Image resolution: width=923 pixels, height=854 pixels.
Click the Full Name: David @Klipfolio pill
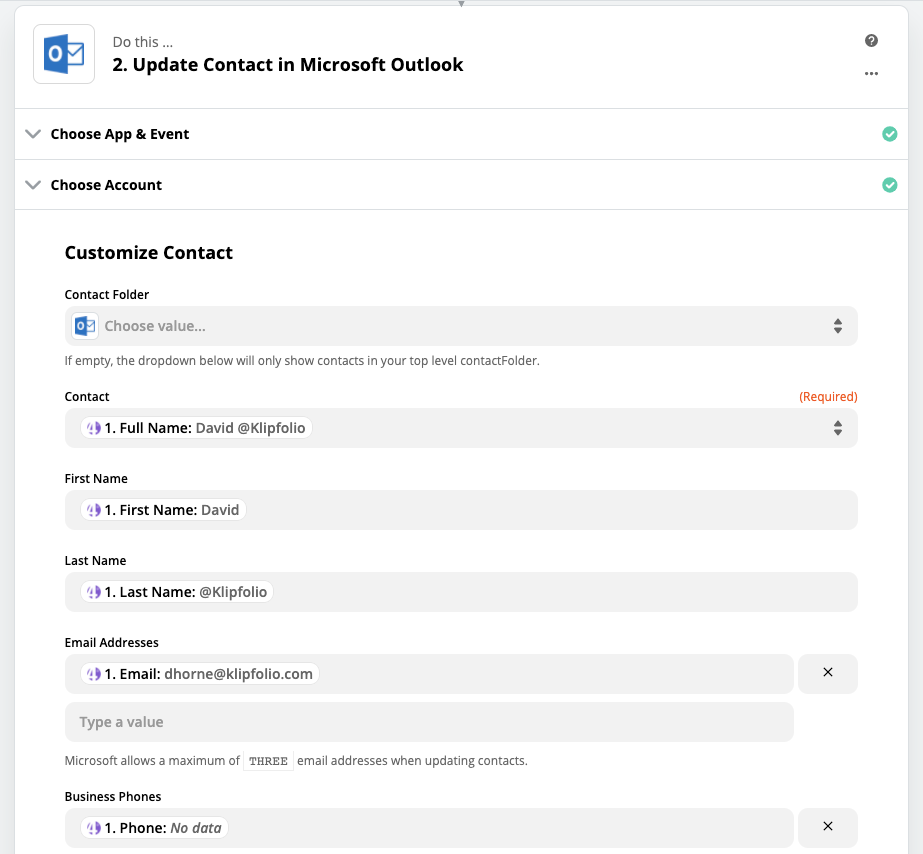(196, 428)
